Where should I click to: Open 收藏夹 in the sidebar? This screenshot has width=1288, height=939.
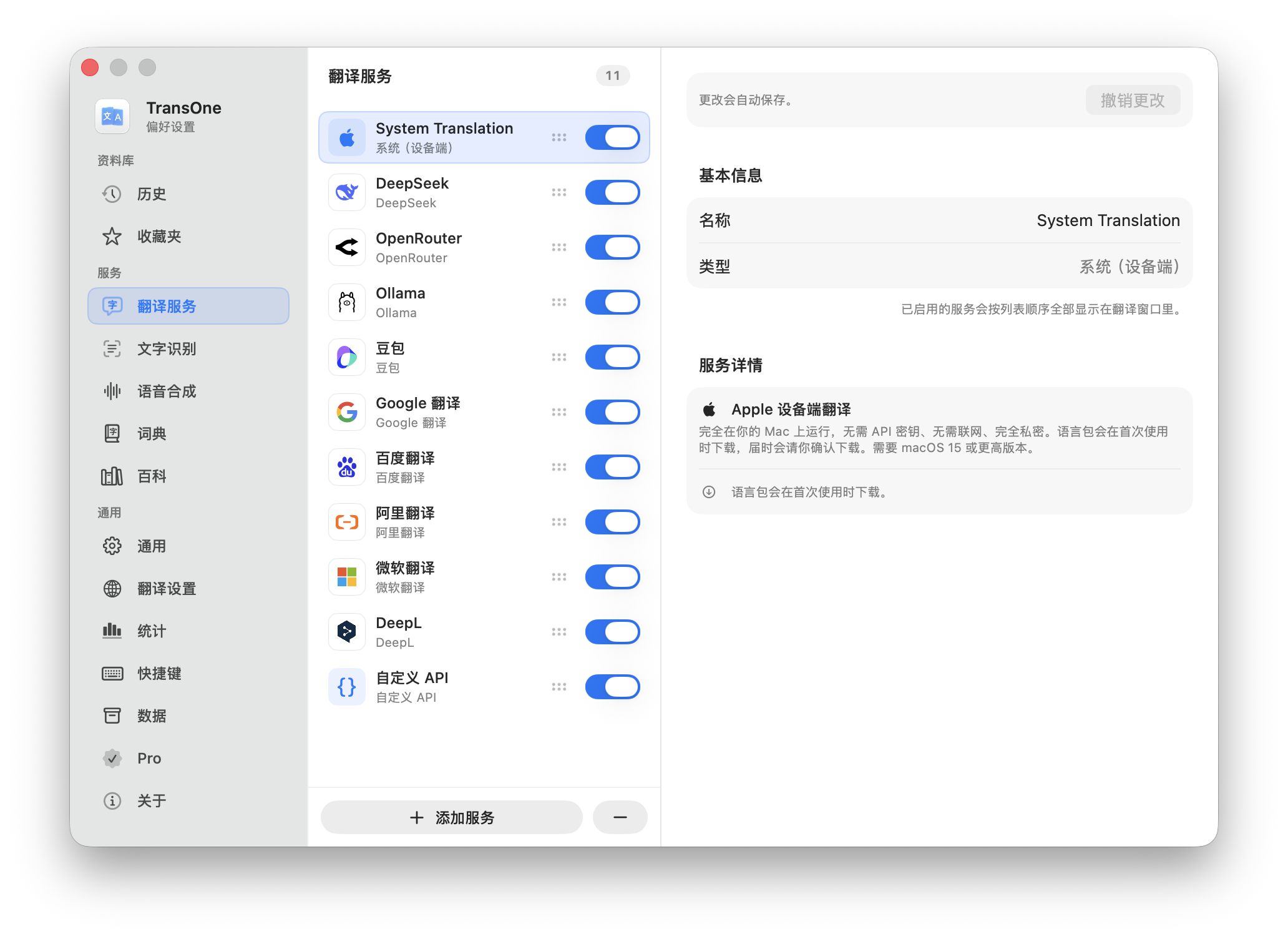pos(188,237)
